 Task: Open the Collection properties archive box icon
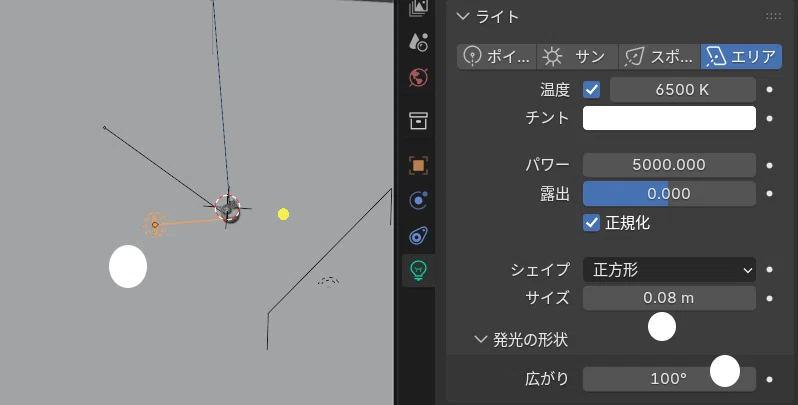coord(418,121)
